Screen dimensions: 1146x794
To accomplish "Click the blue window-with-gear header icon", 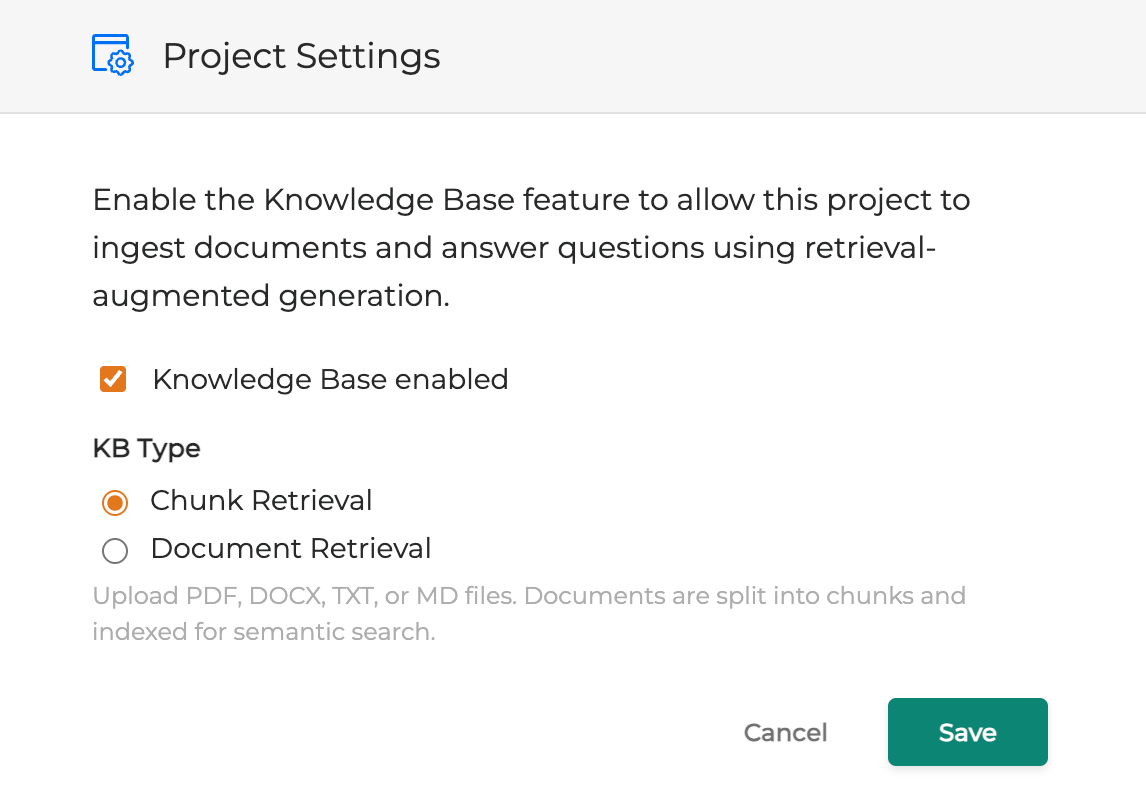I will 112,55.
